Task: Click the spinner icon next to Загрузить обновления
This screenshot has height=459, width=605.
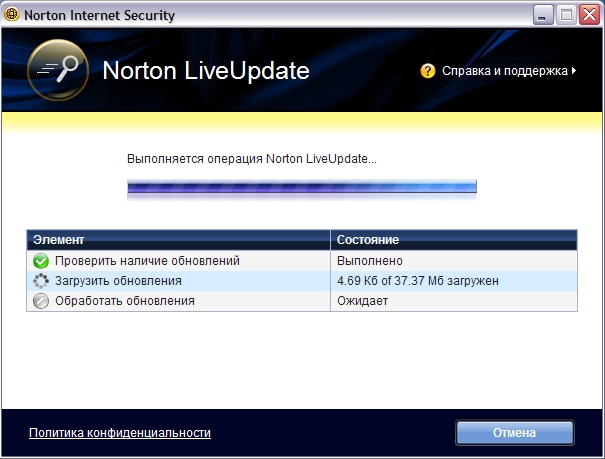Action: (x=41, y=281)
